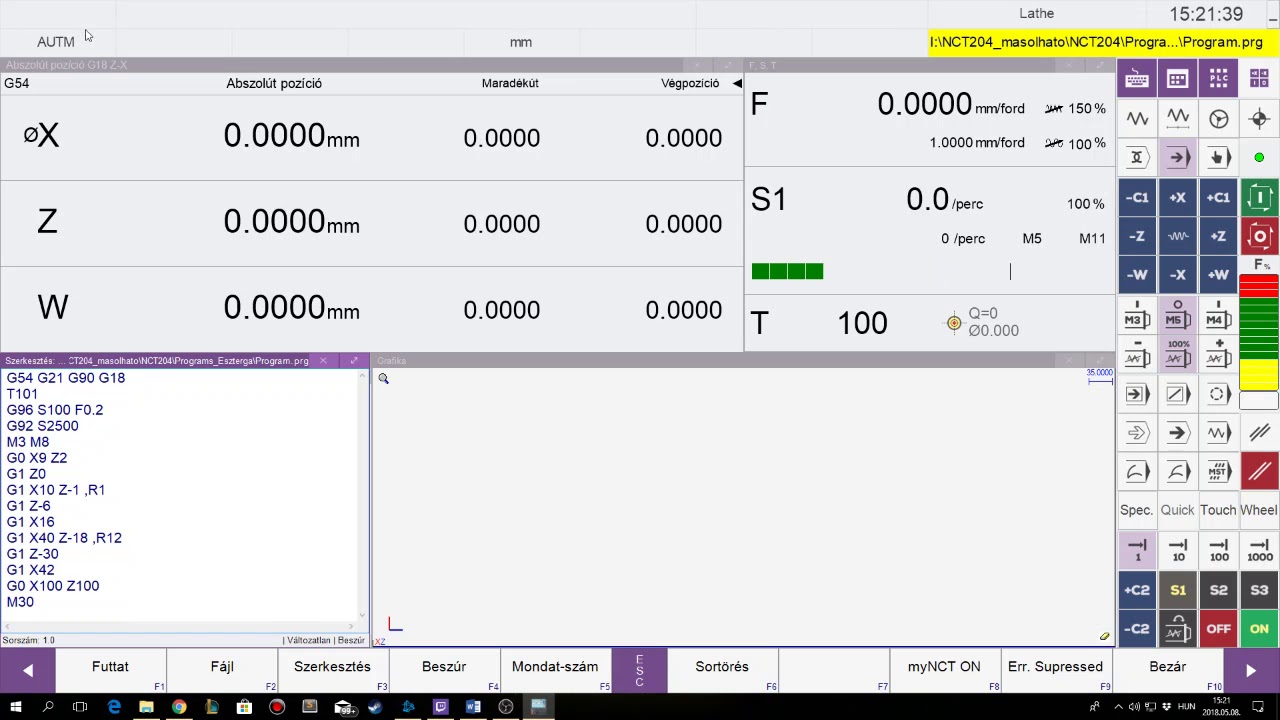Select the reference point return icon
Screen dimensions: 1280x720
pos(1259,118)
